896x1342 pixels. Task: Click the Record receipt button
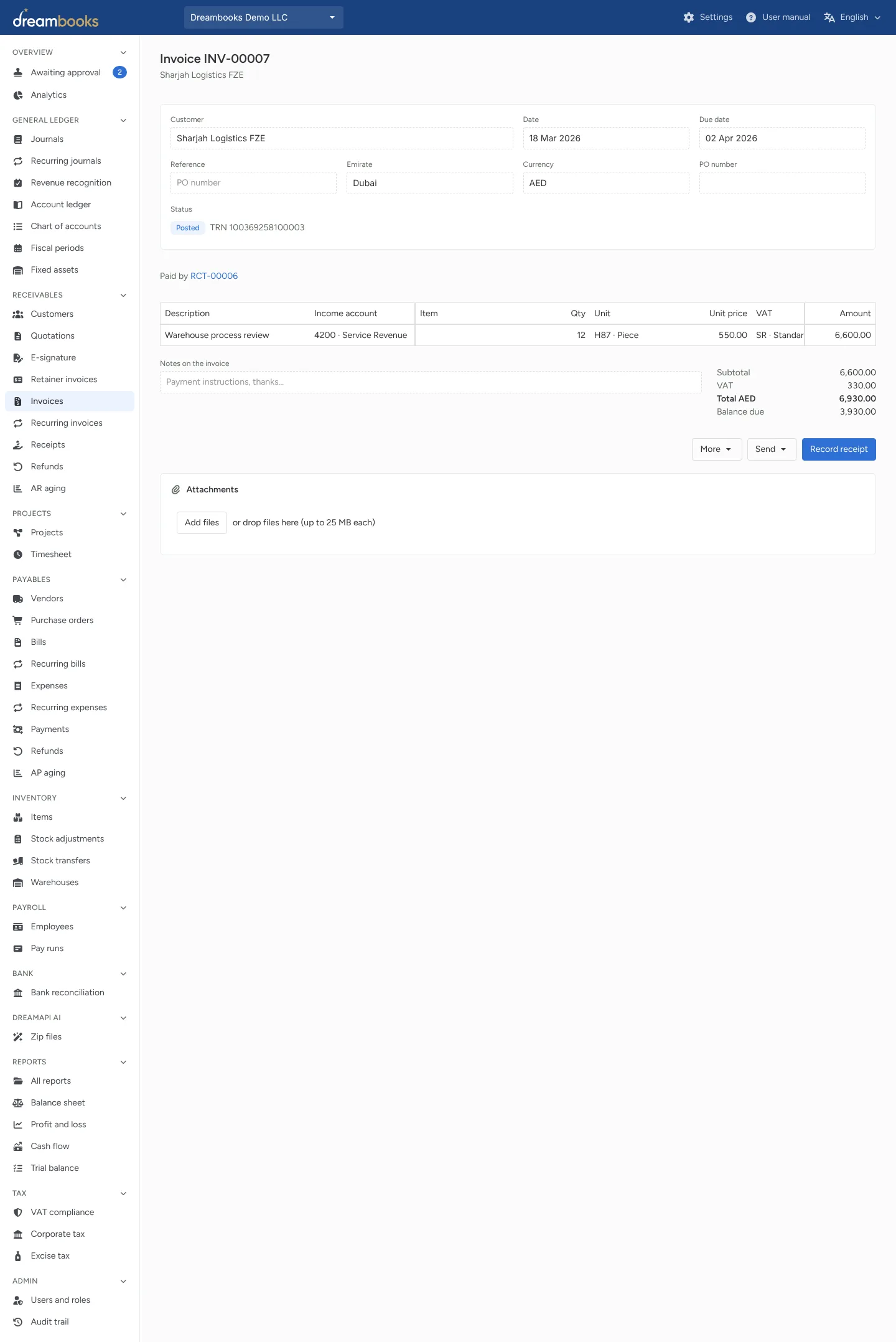point(839,449)
